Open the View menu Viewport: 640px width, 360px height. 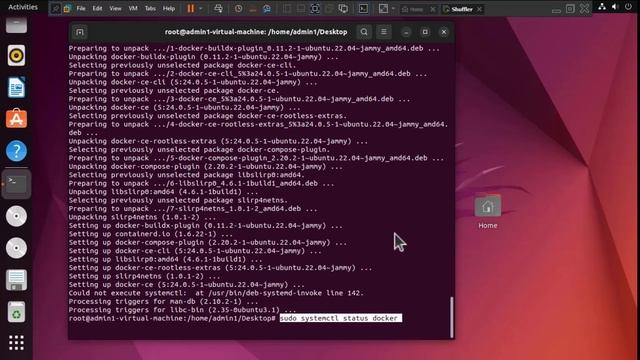[115, 8]
